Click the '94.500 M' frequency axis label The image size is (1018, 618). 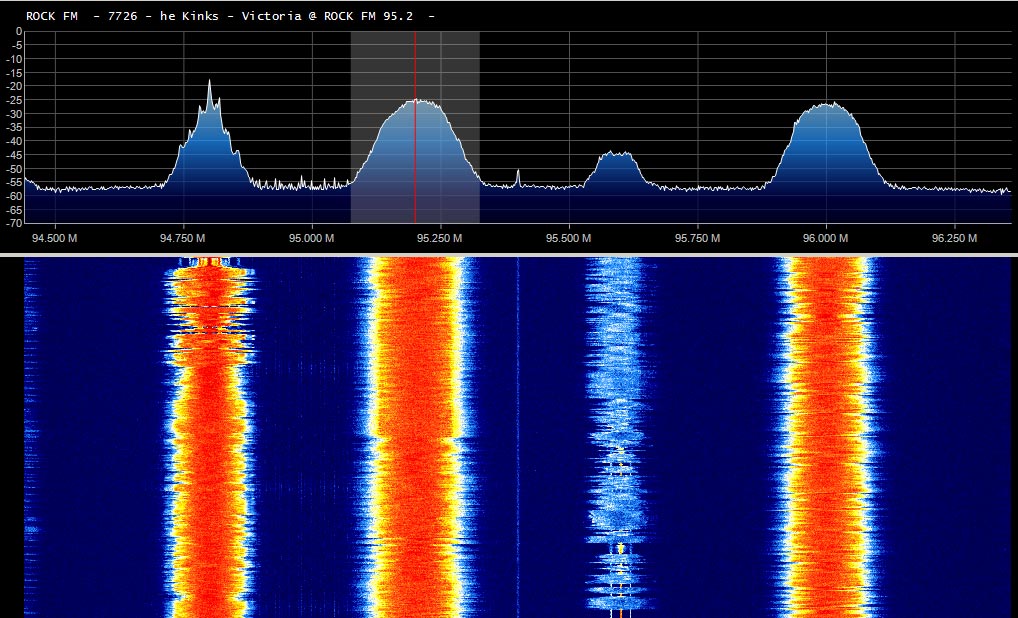[x=55, y=238]
